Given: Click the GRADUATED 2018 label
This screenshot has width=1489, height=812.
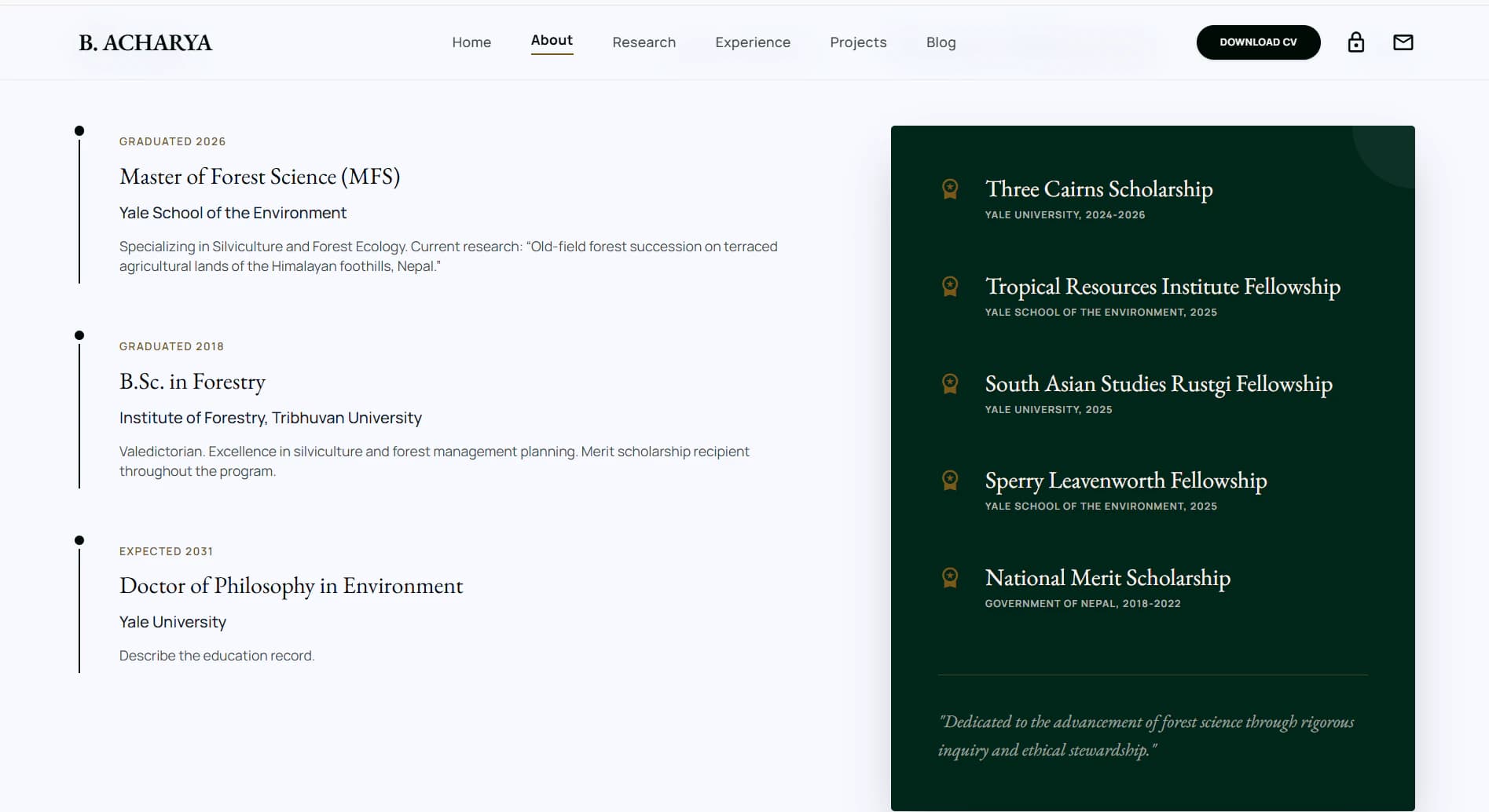Looking at the screenshot, I should 171,346.
